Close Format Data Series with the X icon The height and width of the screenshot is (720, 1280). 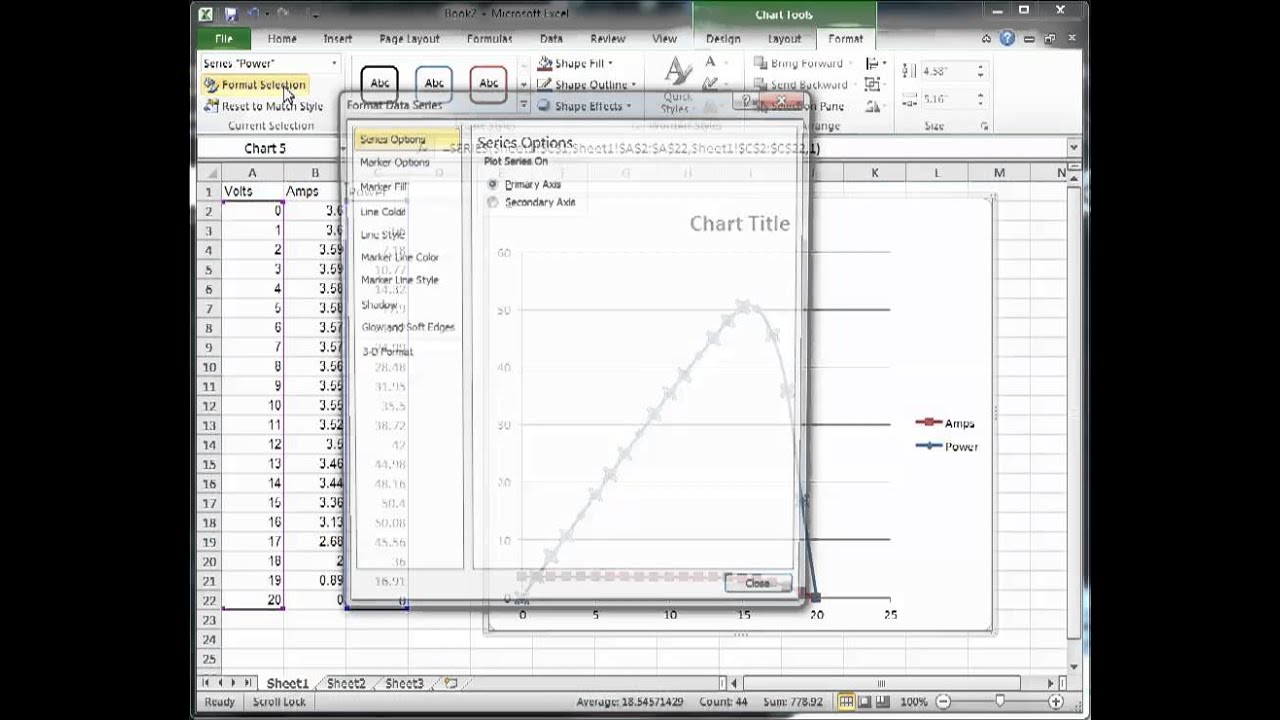pos(783,102)
